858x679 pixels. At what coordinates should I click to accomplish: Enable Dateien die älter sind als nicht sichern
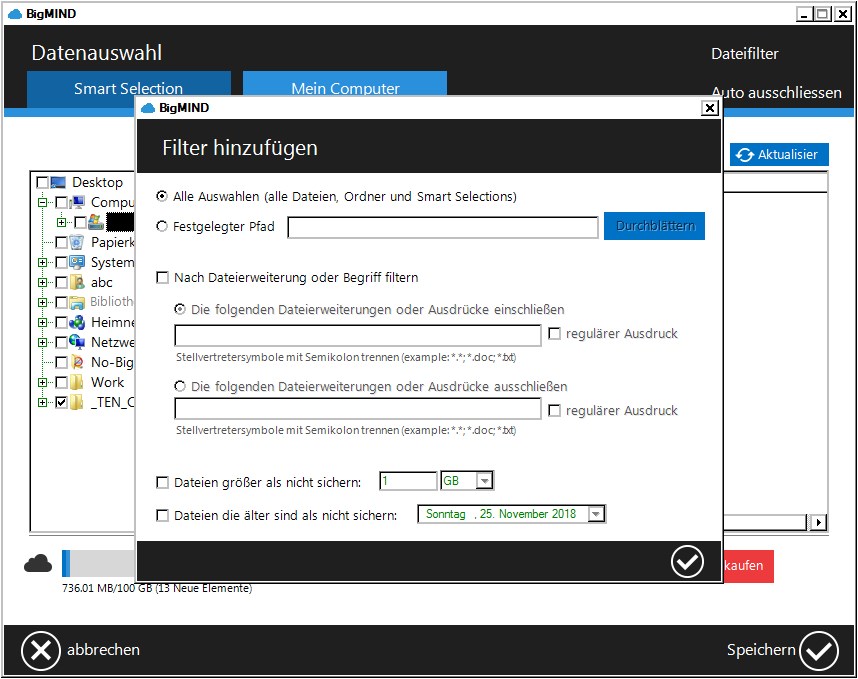163,515
